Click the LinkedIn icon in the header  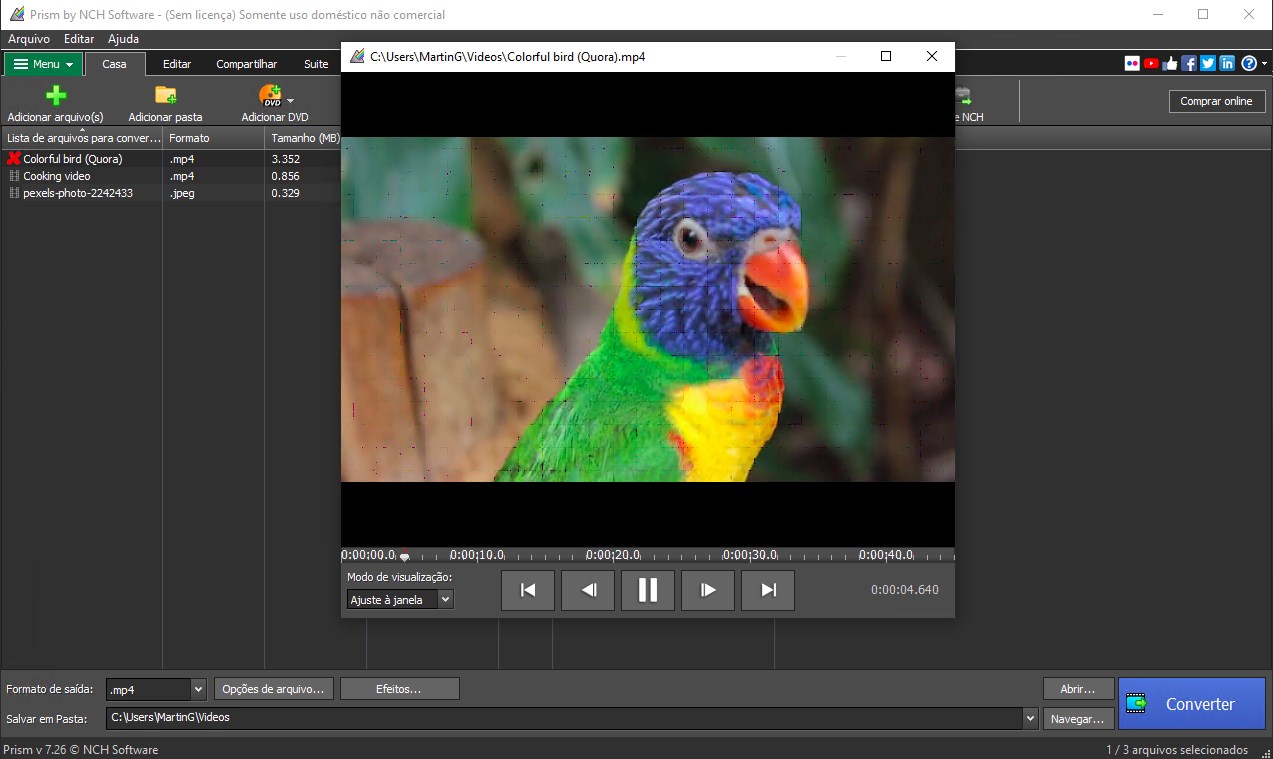pos(1227,63)
